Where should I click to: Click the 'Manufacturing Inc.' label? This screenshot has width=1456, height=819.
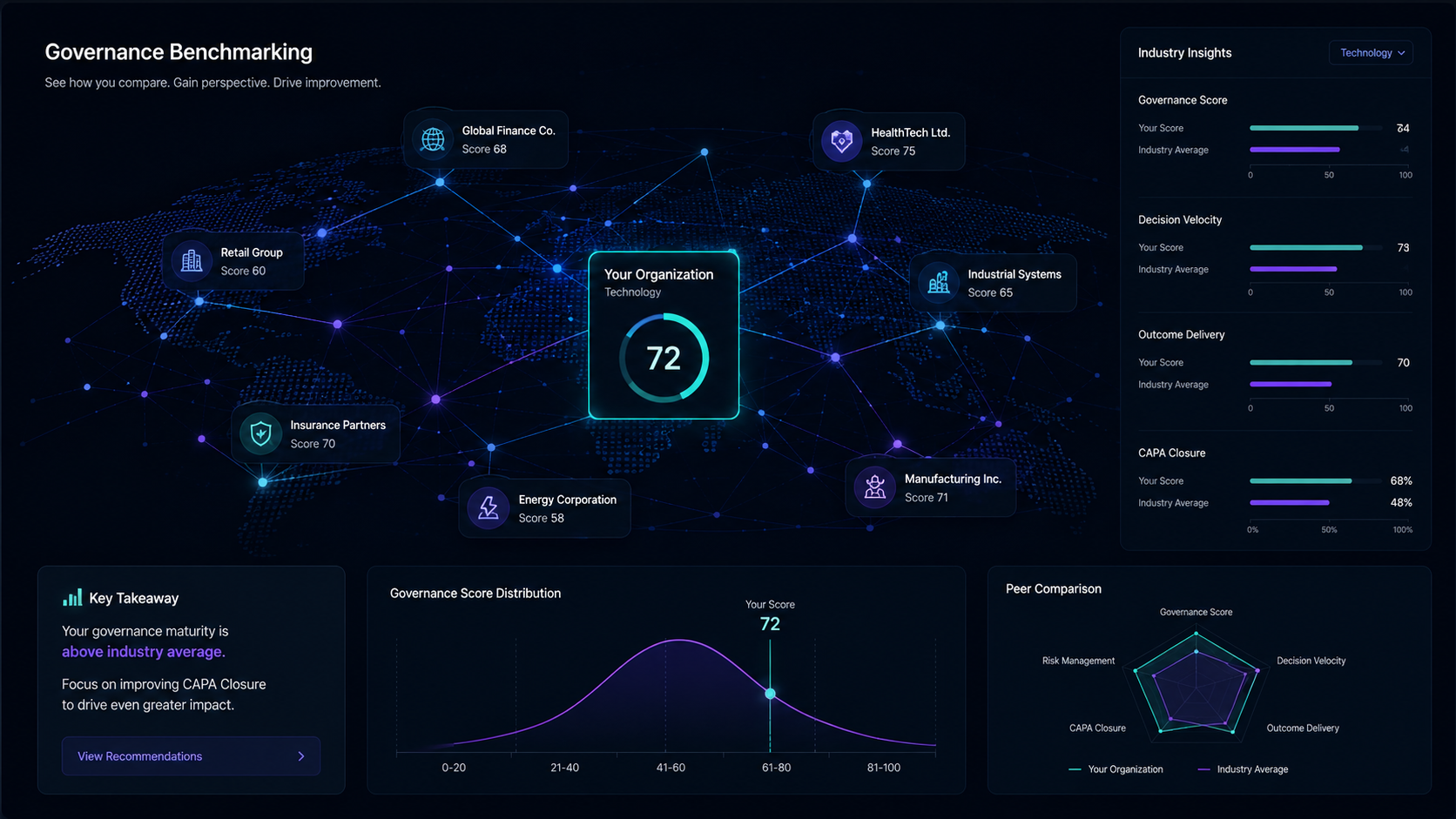click(x=953, y=479)
